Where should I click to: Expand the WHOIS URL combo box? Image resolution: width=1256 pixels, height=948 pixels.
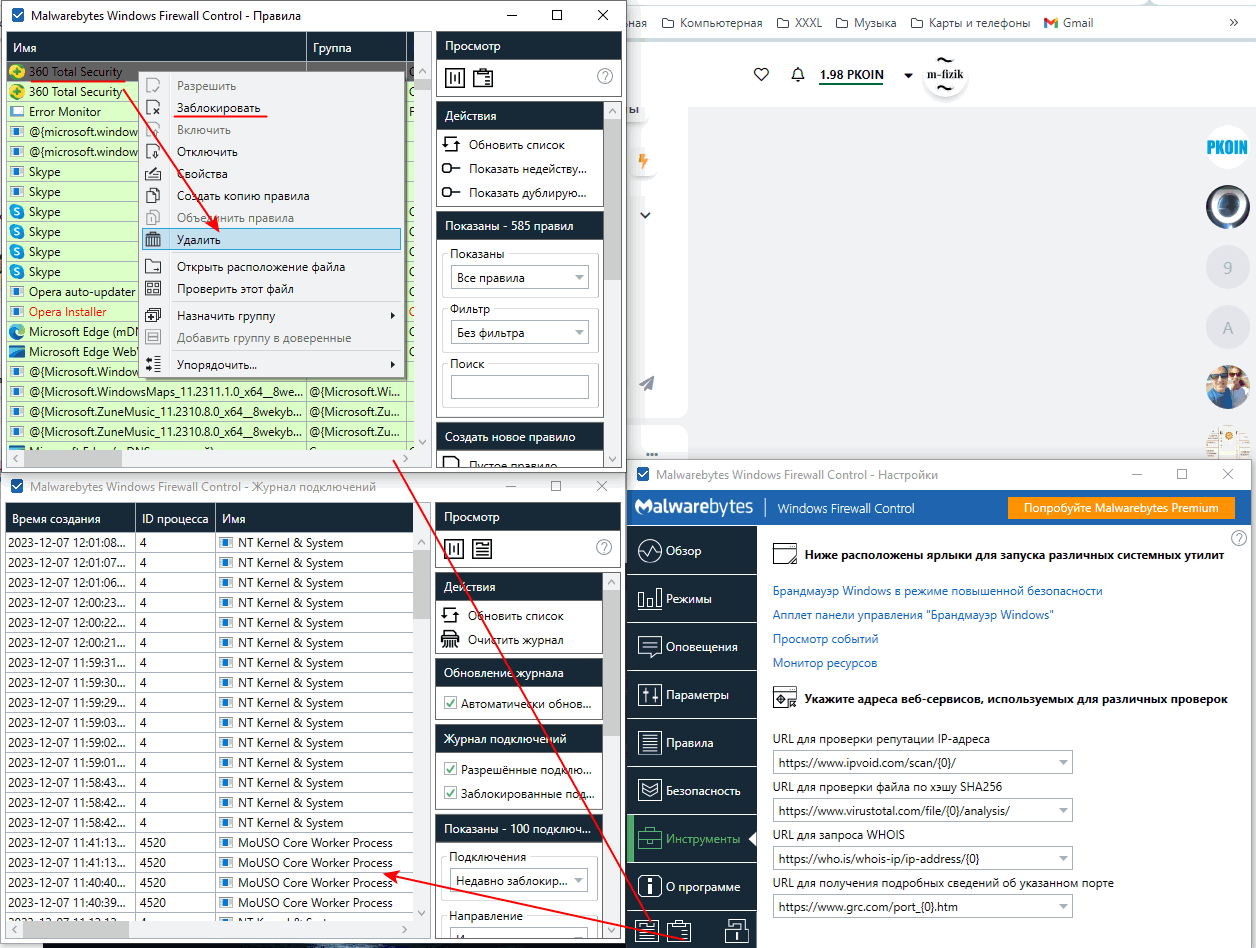(922, 858)
